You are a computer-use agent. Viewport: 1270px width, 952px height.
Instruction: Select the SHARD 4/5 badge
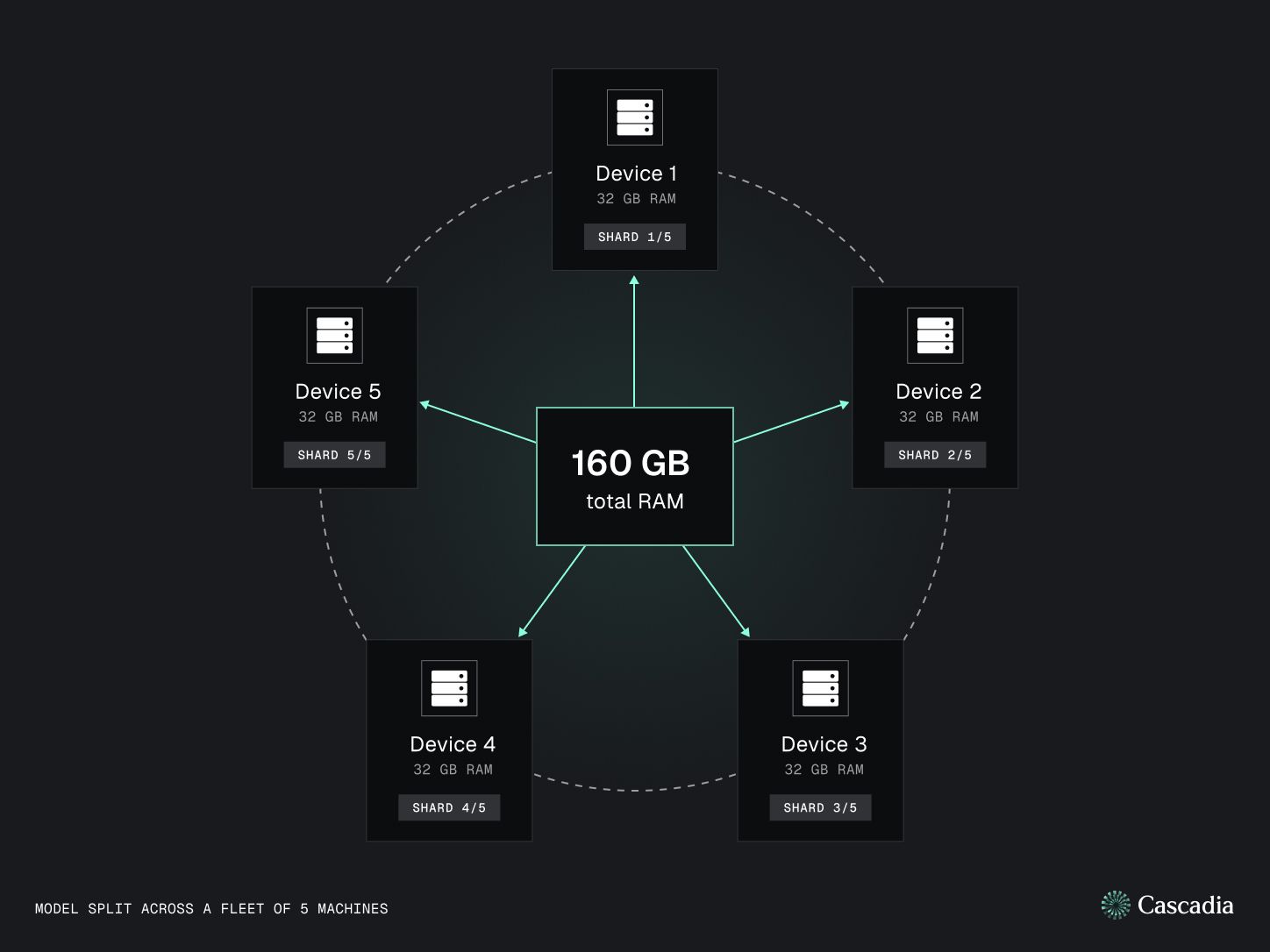point(449,807)
